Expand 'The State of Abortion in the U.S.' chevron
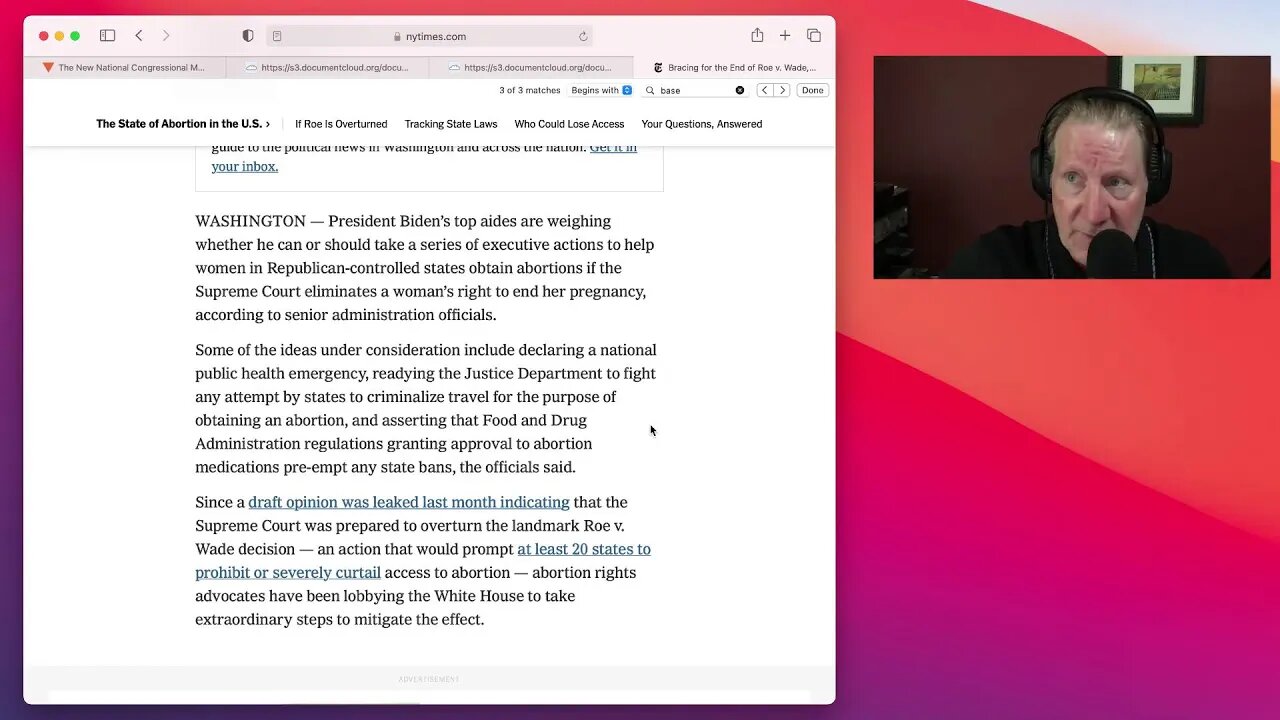 tap(268, 124)
